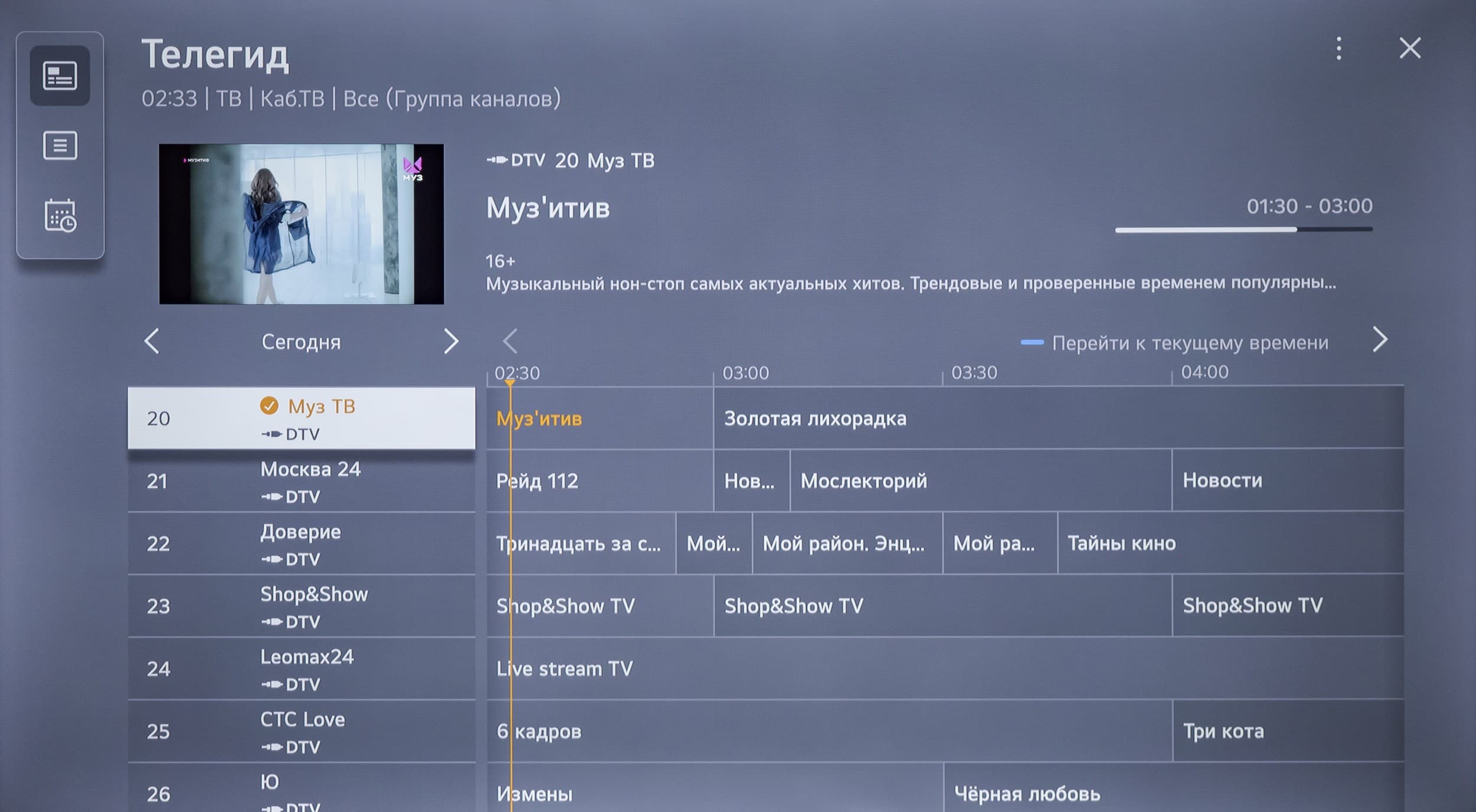
Task: Open the TV guide grid view icon
Action: [x=60, y=76]
